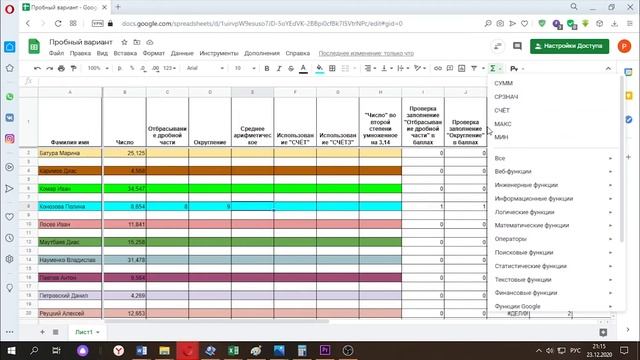The width and height of the screenshot is (640, 360).
Task: Format cell as currency (р.)
Action: [x=120, y=68]
